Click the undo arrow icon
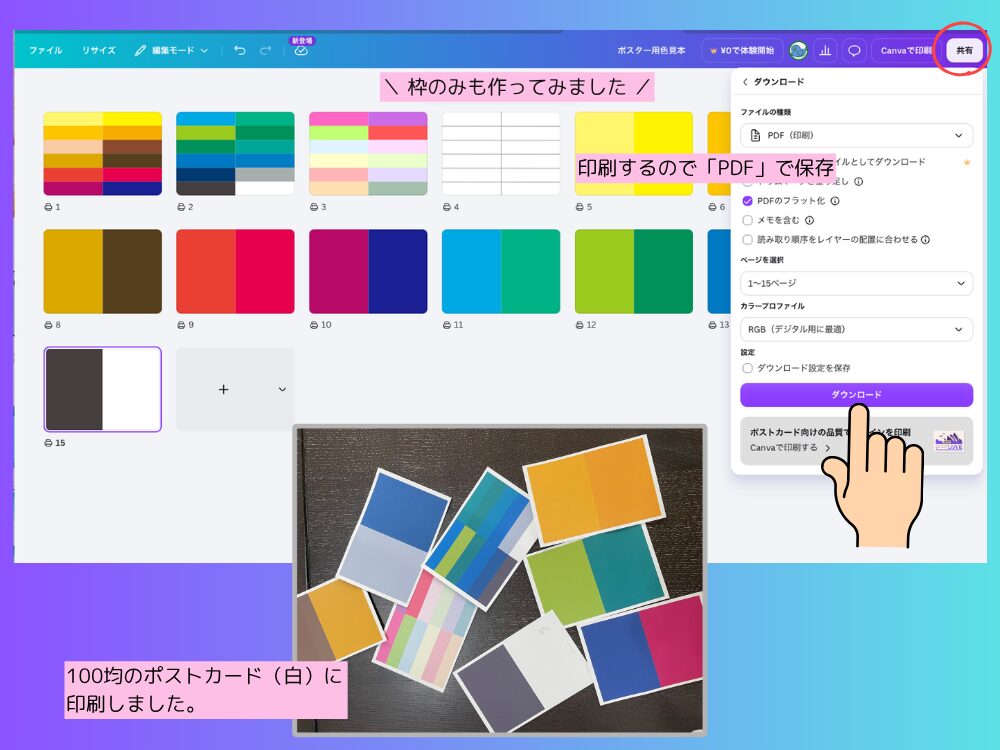Viewport: 1000px width, 750px height. pyautogui.click(x=239, y=50)
